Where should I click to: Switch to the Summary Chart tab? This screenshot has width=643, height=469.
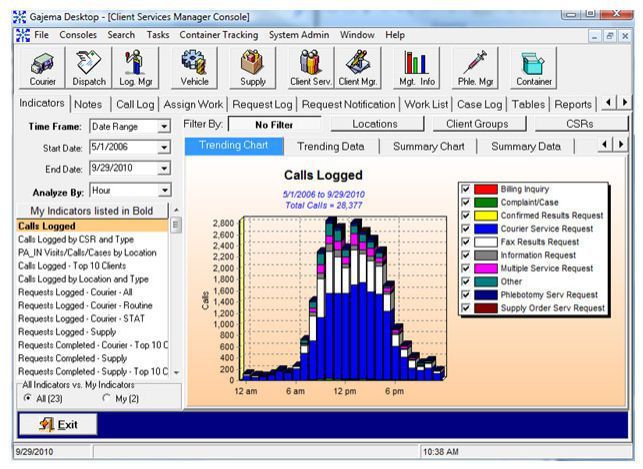tap(429, 146)
